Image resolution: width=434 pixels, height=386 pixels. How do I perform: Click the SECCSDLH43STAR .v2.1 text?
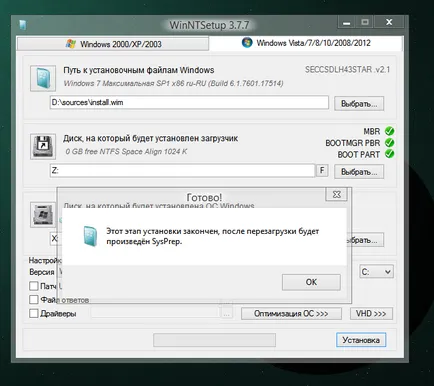coord(347,70)
